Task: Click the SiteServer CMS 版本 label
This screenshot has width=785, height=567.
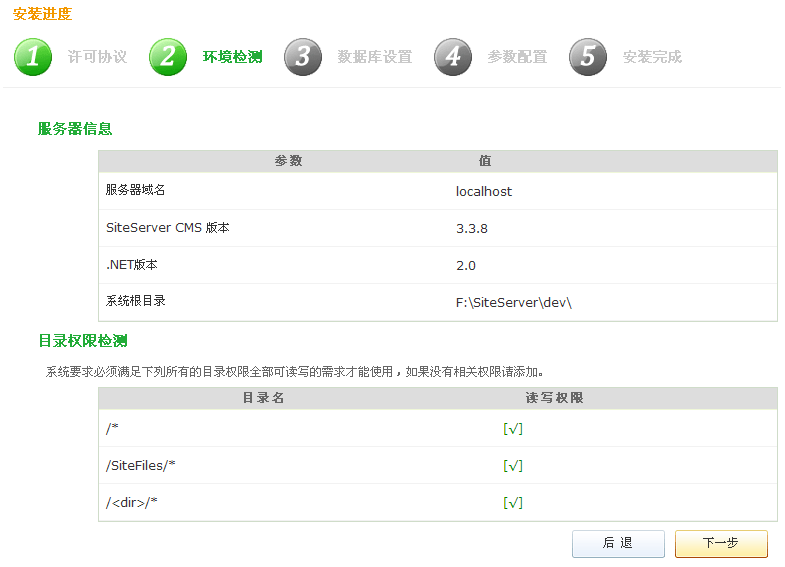Action: 168,228
